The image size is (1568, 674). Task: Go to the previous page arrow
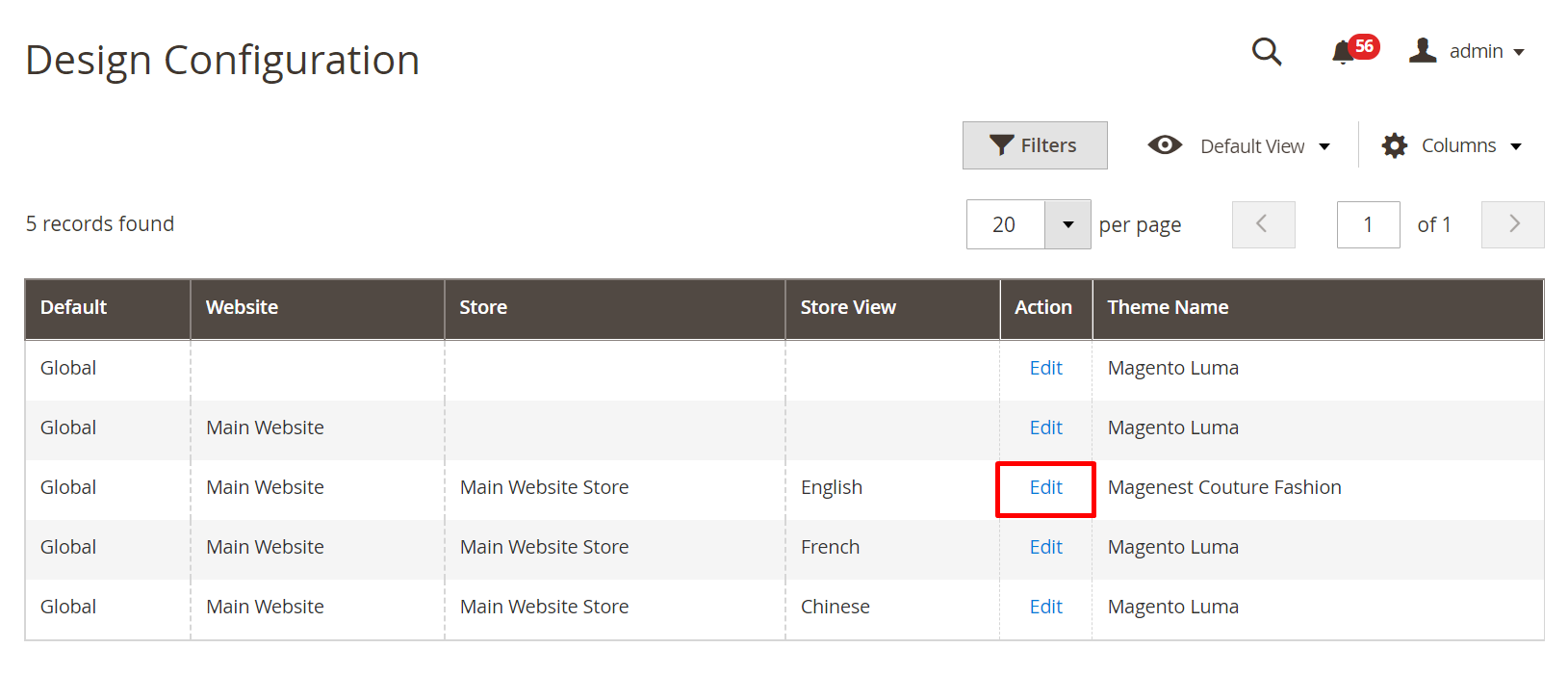coord(1263,224)
